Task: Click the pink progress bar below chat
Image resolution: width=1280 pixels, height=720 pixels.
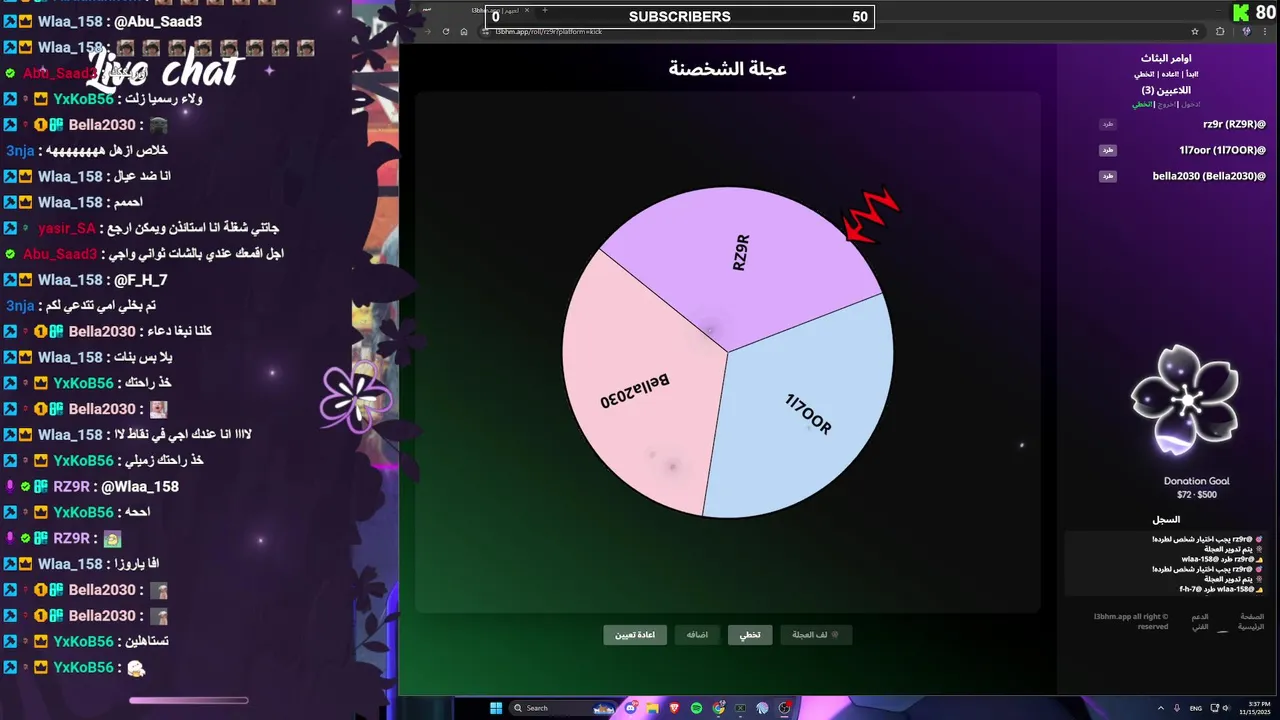Action: pos(188,700)
